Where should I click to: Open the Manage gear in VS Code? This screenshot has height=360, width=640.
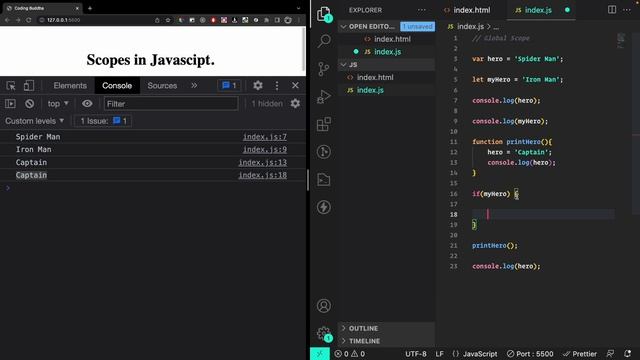coord(324,334)
